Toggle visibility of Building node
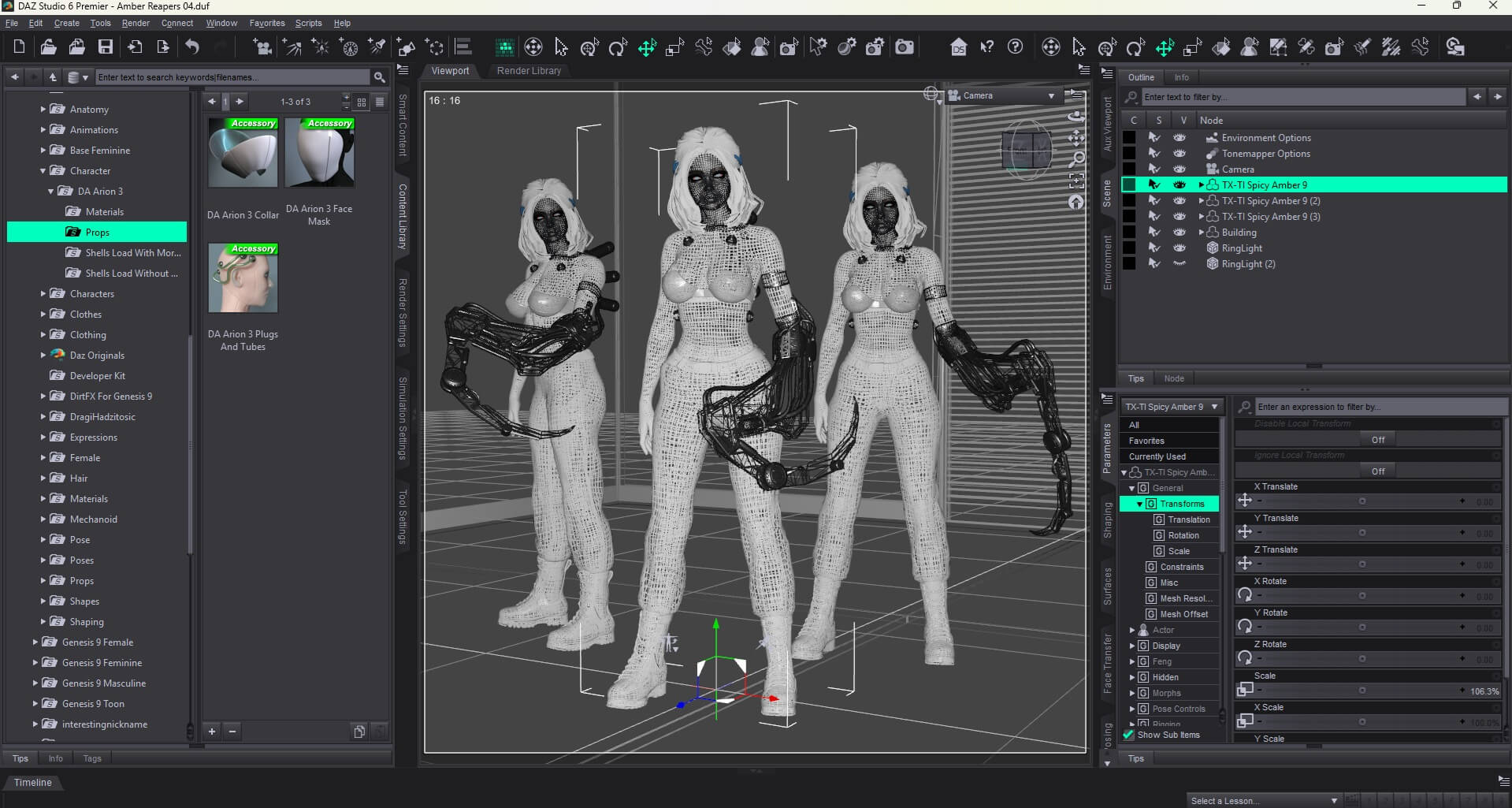 point(1179,233)
